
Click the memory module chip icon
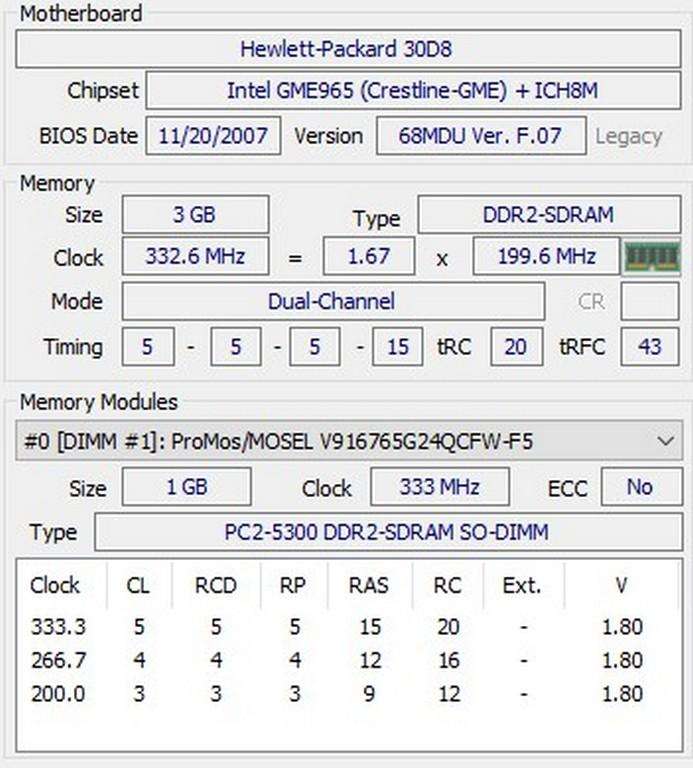(652, 256)
